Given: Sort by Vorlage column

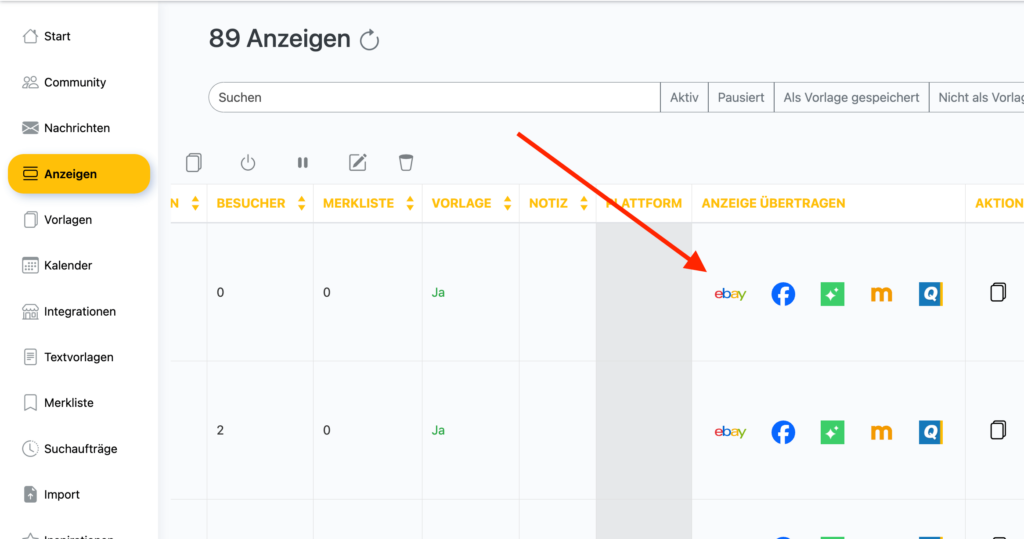Looking at the screenshot, I should pos(506,203).
